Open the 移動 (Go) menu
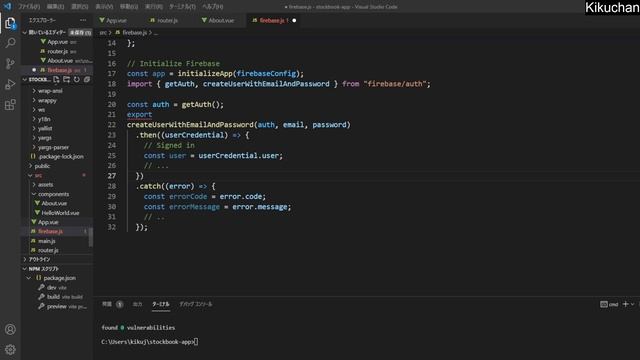The image size is (640, 360). (x=129, y=7)
